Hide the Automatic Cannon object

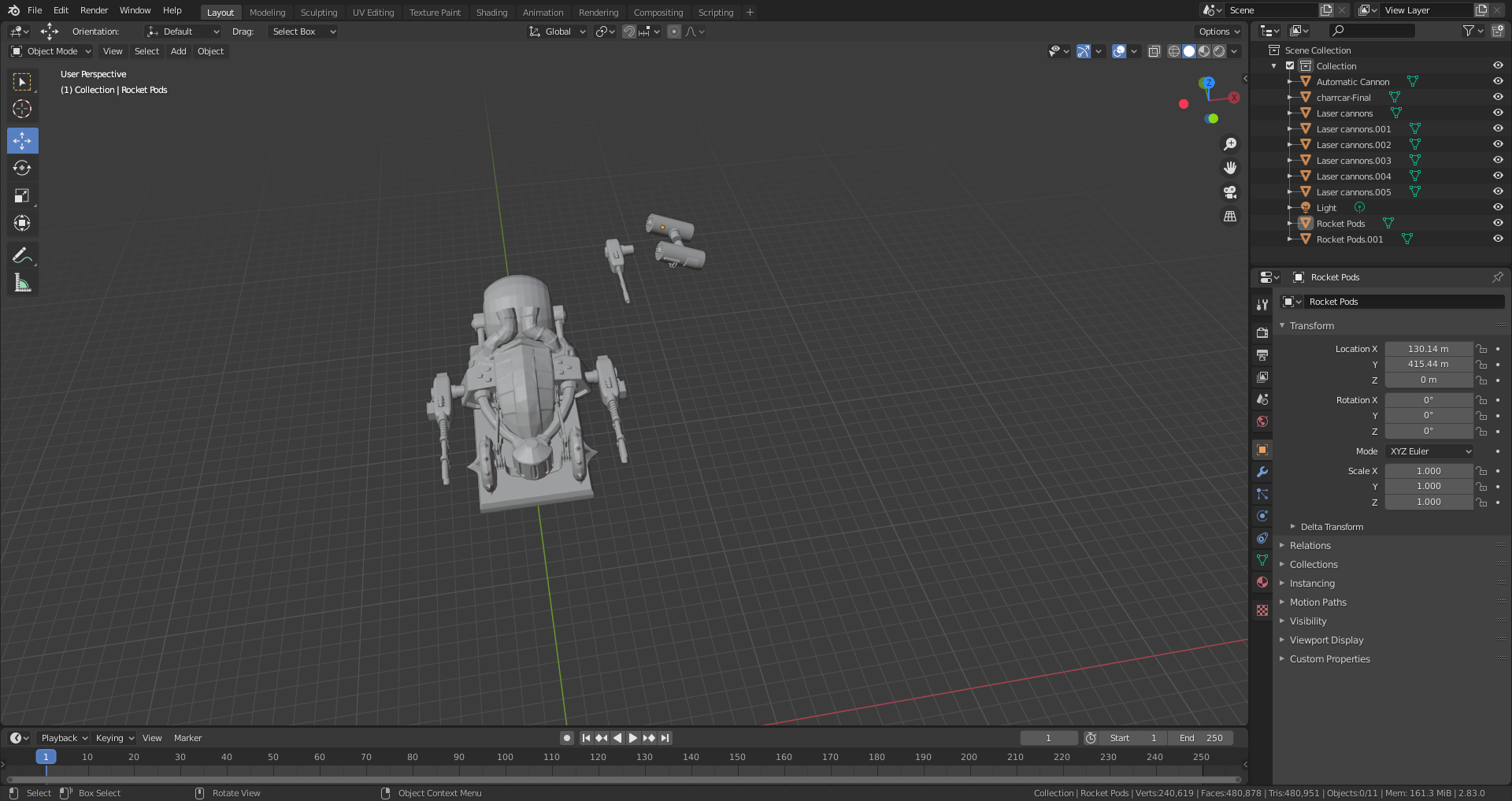click(x=1498, y=82)
